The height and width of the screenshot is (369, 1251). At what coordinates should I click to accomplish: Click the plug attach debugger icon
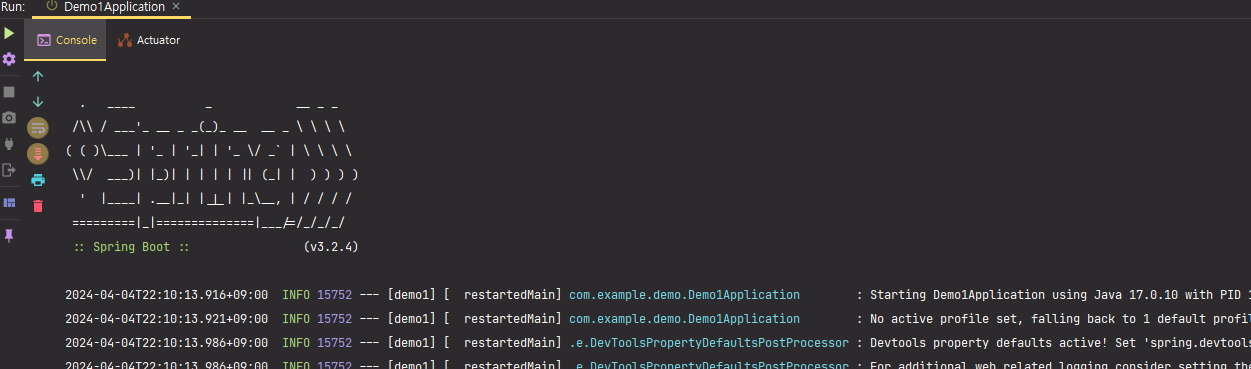[x=9, y=143]
